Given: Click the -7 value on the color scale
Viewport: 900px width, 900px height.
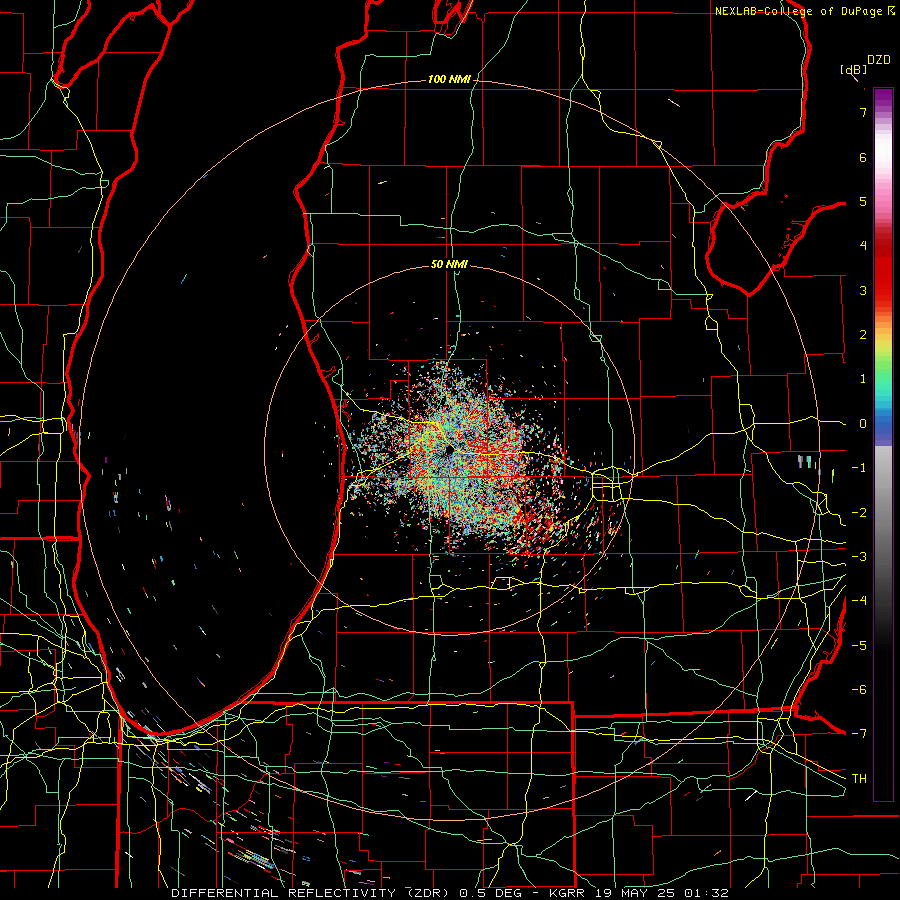Looking at the screenshot, I should pos(859,734).
